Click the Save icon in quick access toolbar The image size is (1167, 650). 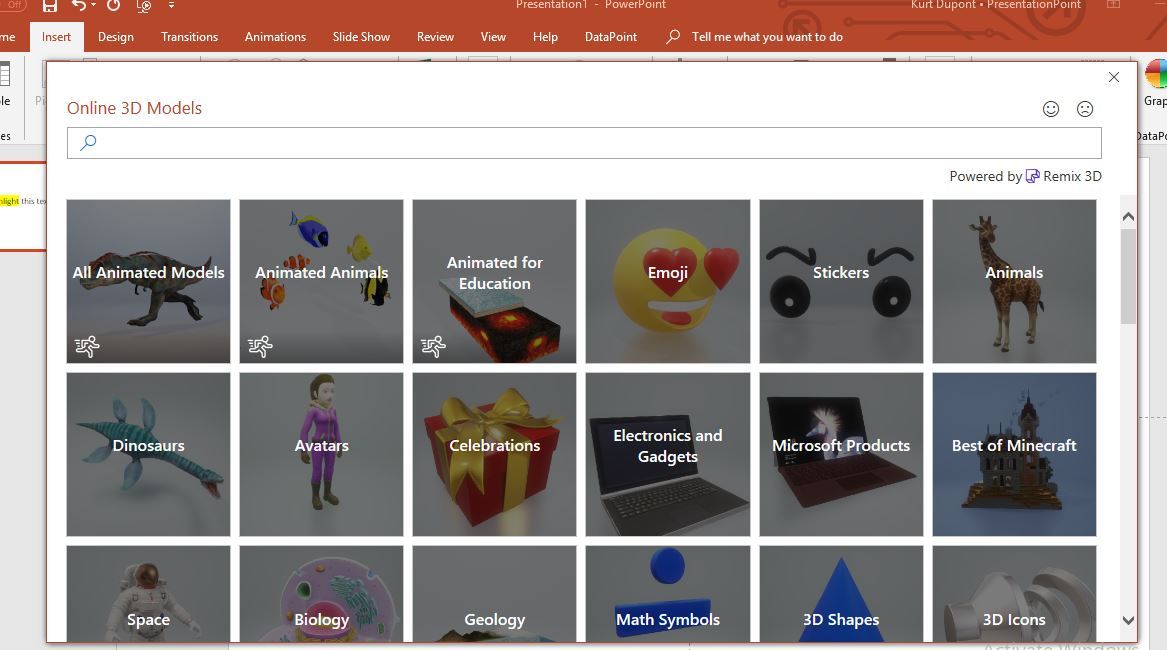click(49, 6)
